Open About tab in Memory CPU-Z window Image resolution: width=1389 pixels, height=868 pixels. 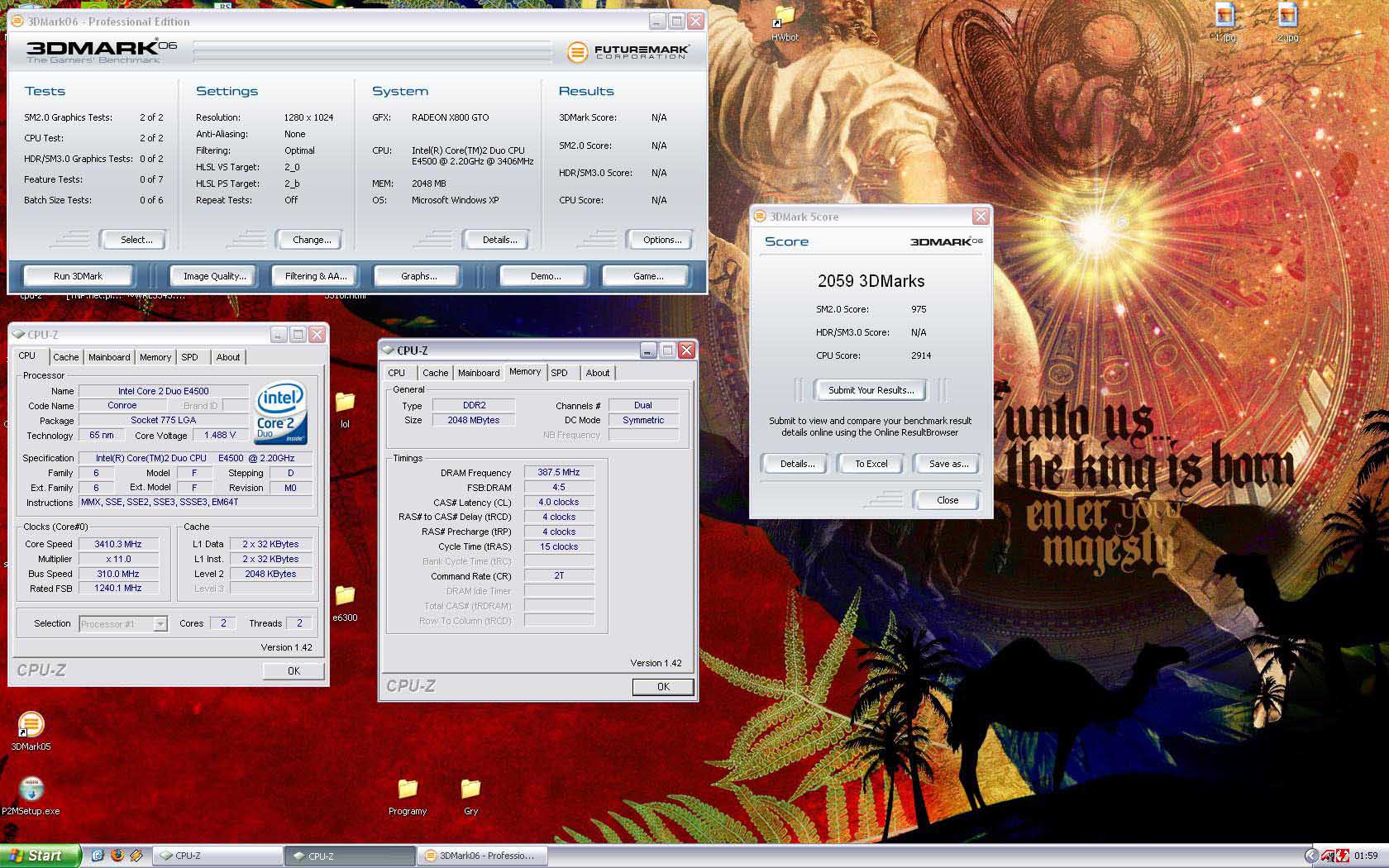[598, 373]
